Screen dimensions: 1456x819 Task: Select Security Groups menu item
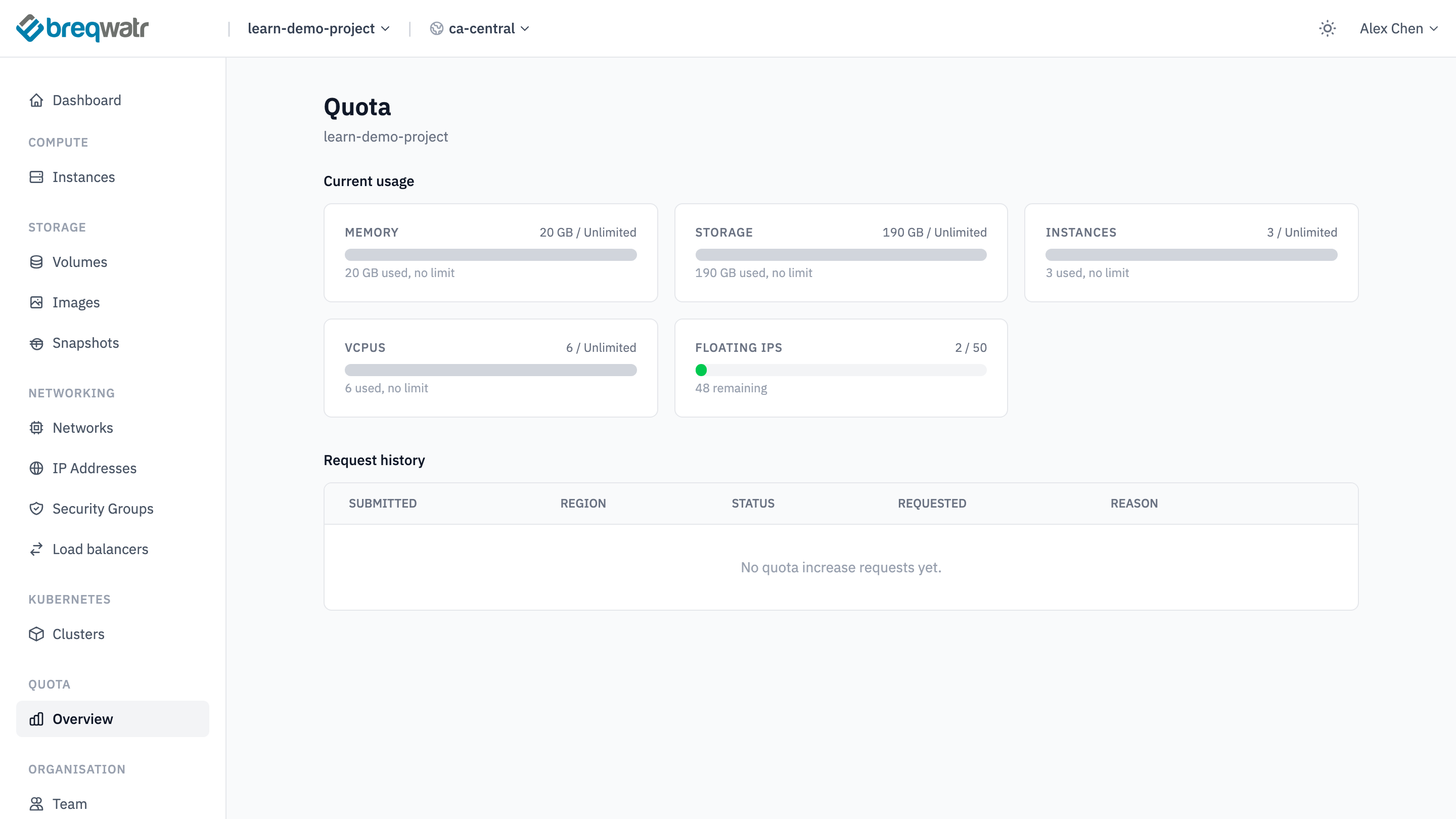click(112, 509)
